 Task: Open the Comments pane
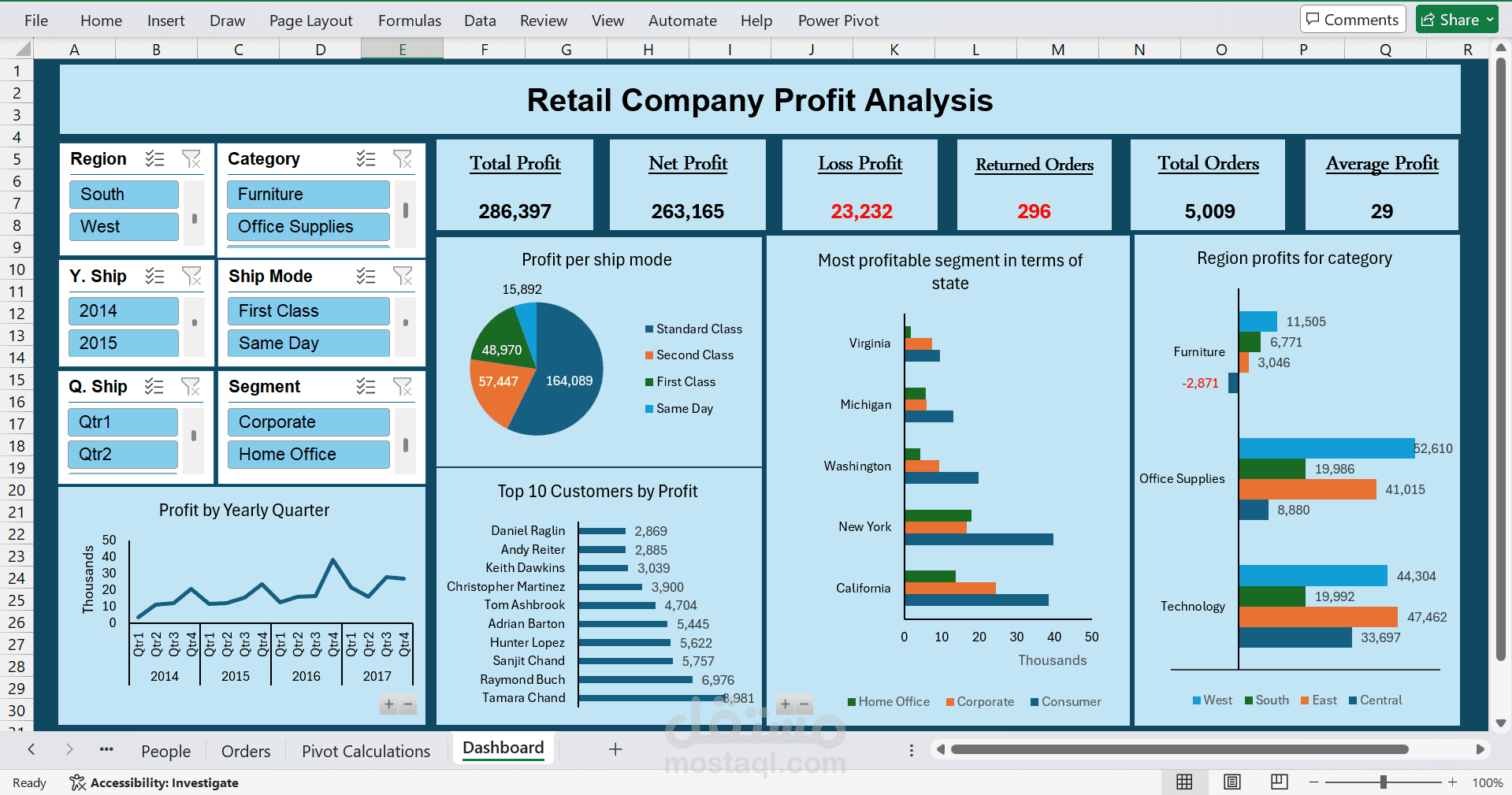click(x=1352, y=18)
